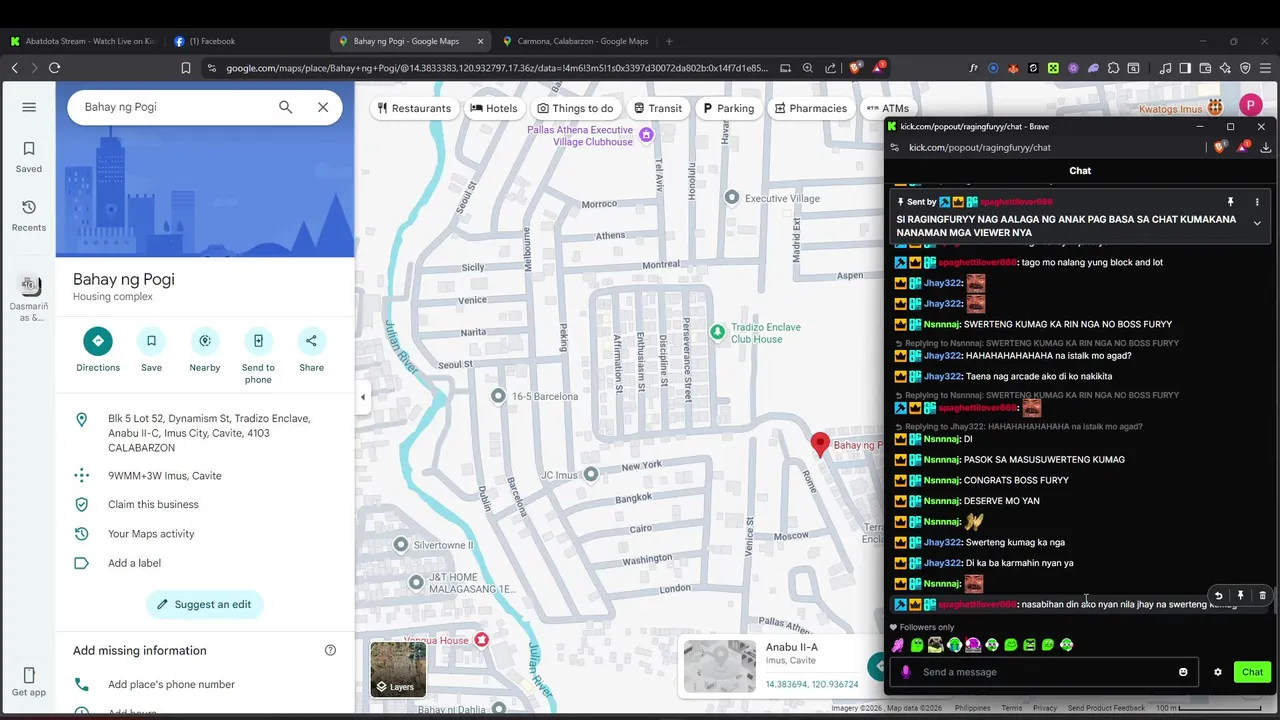Image resolution: width=1280 pixels, height=720 pixels.
Task: Collapse the Maps side panel arrow
Action: tap(363, 397)
